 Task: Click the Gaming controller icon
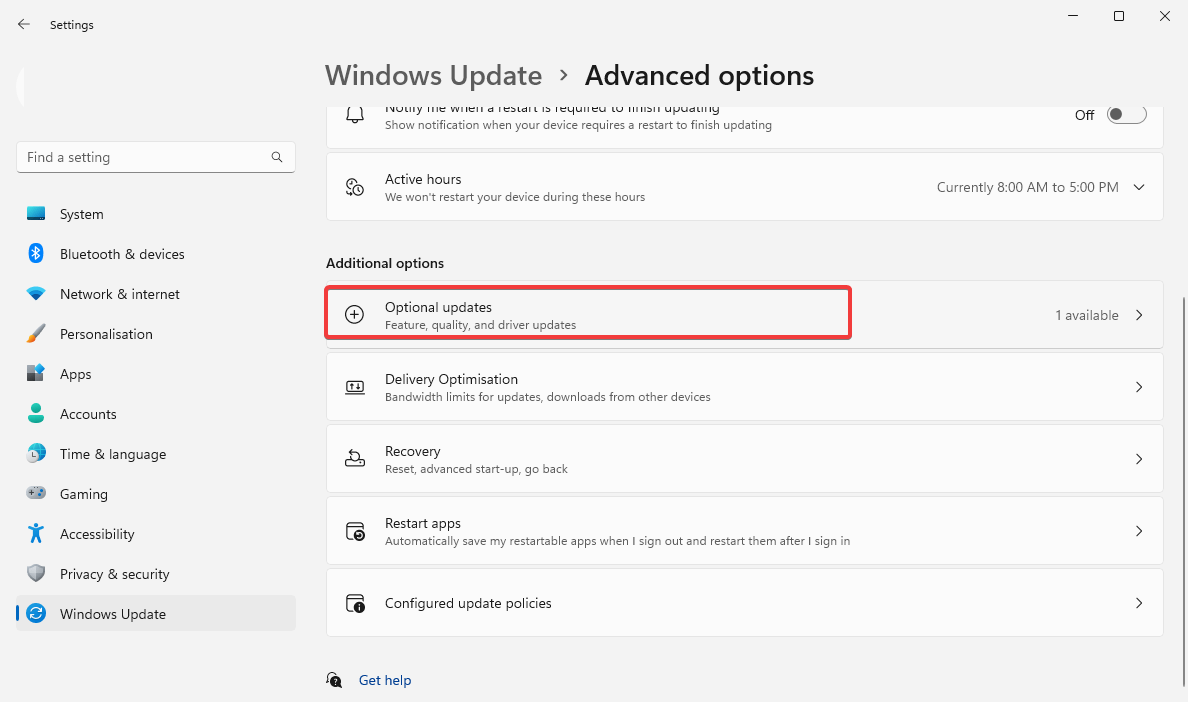click(36, 493)
